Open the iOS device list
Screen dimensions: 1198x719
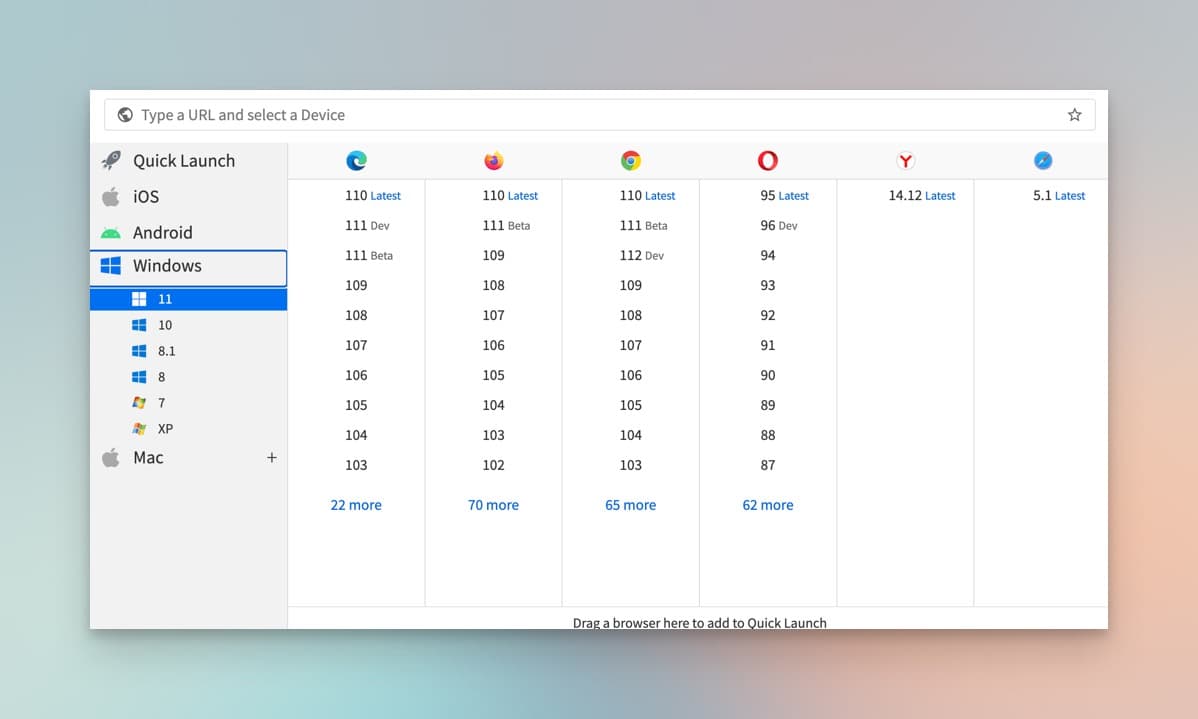[x=189, y=196]
